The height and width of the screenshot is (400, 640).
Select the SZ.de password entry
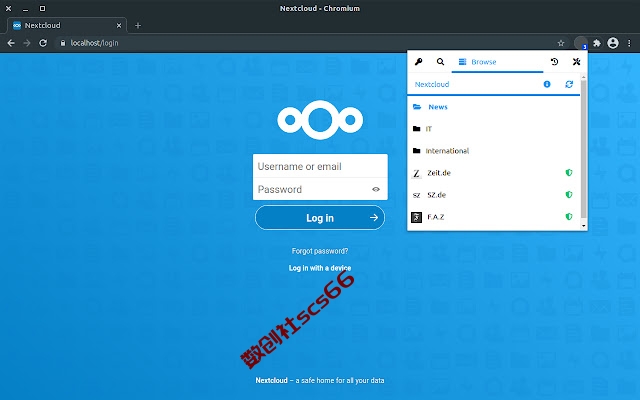(x=493, y=195)
